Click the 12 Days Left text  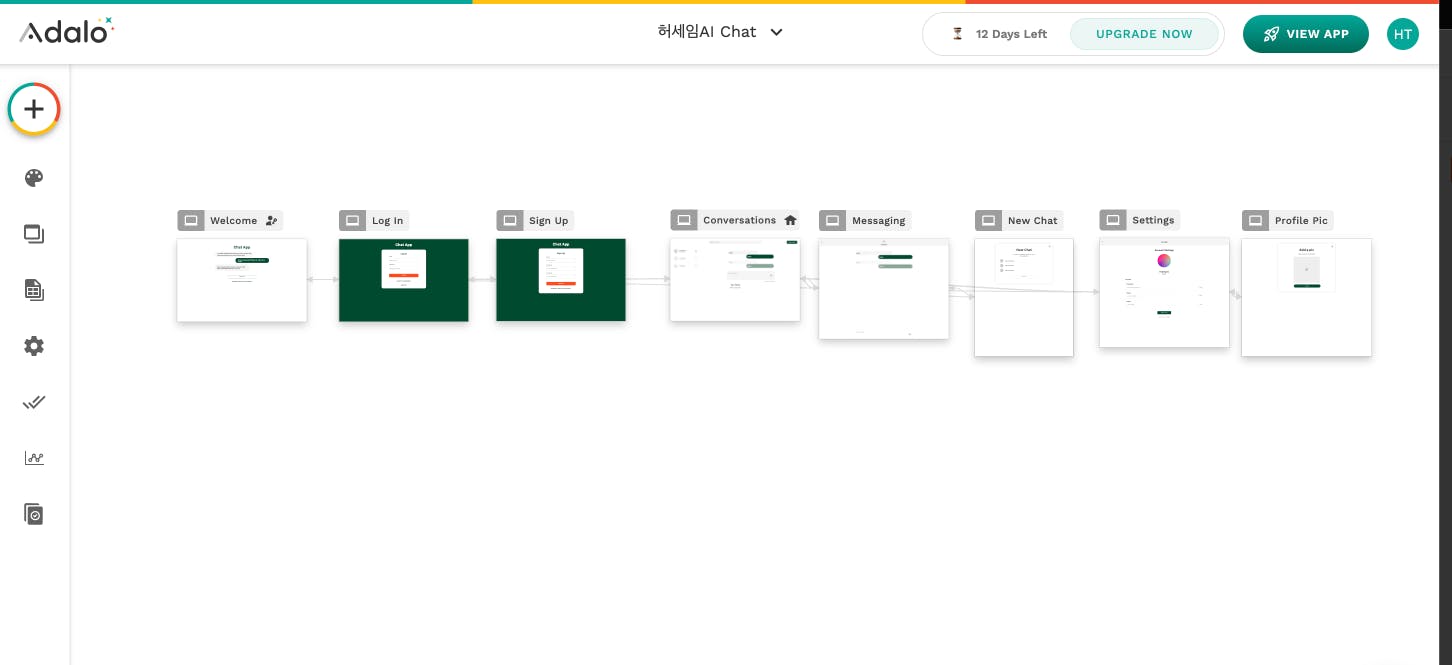(x=1011, y=34)
